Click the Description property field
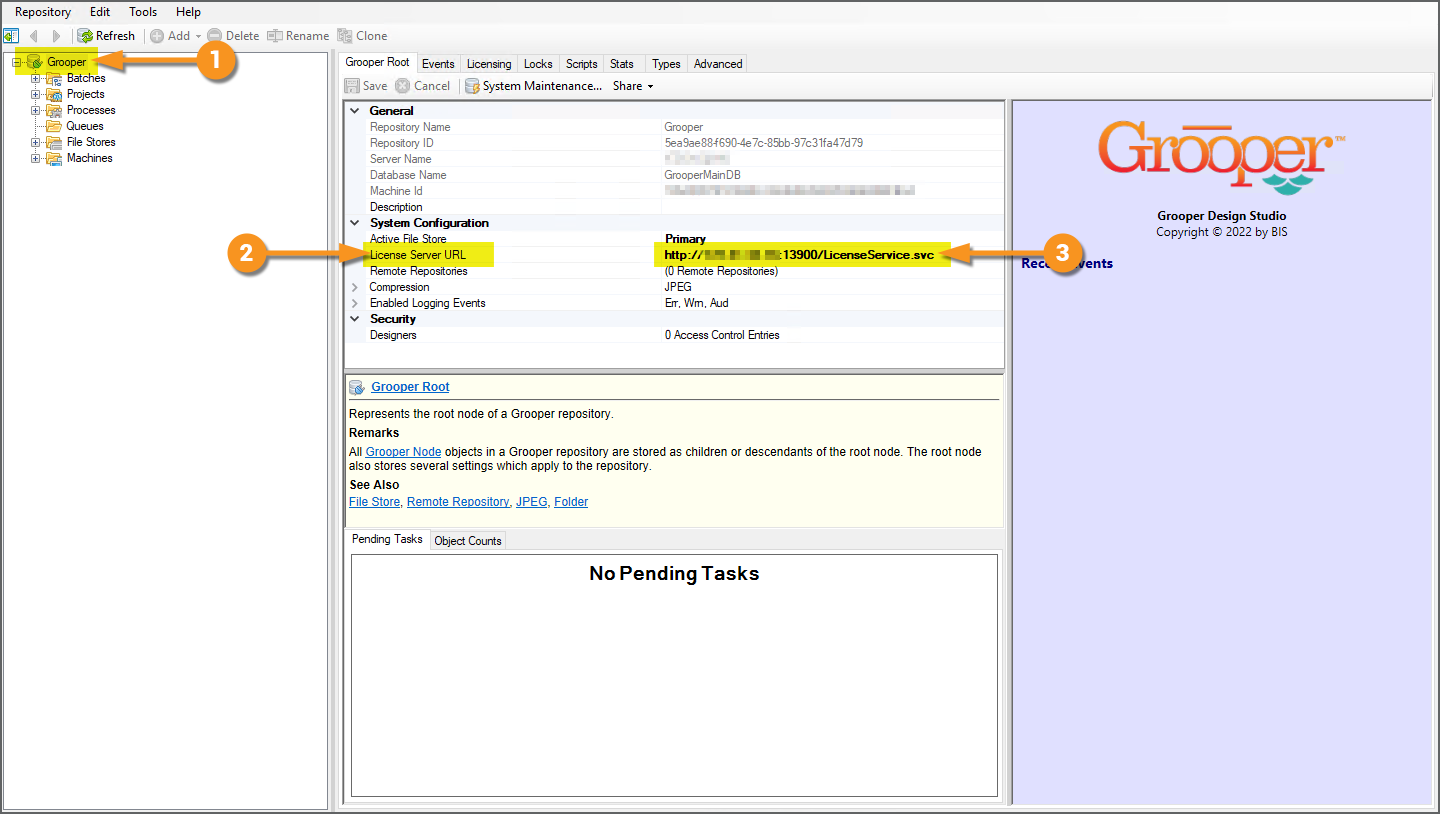This screenshot has height=814, width=1440. [x=832, y=207]
